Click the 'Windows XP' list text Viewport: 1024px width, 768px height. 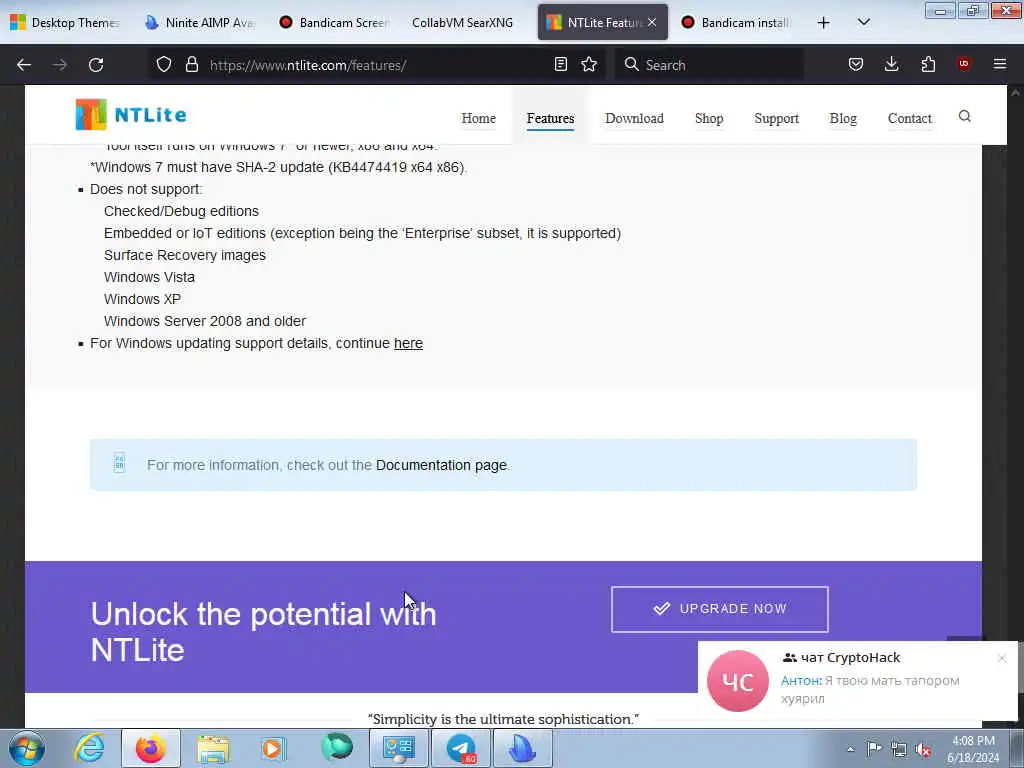click(142, 298)
